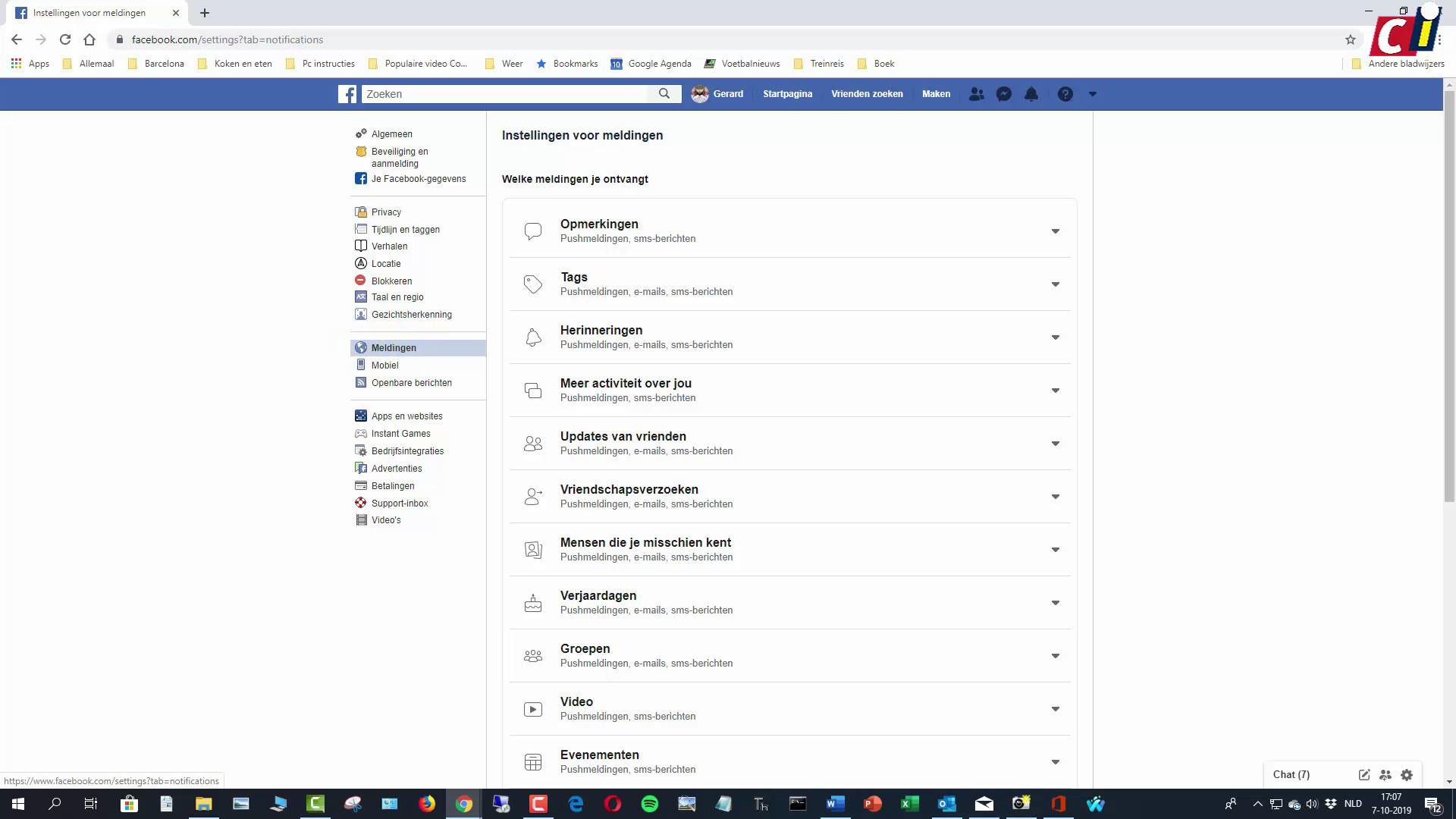Click Vrienden zoeken link
This screenshot has height=819, width=1456.
point(867,94)
